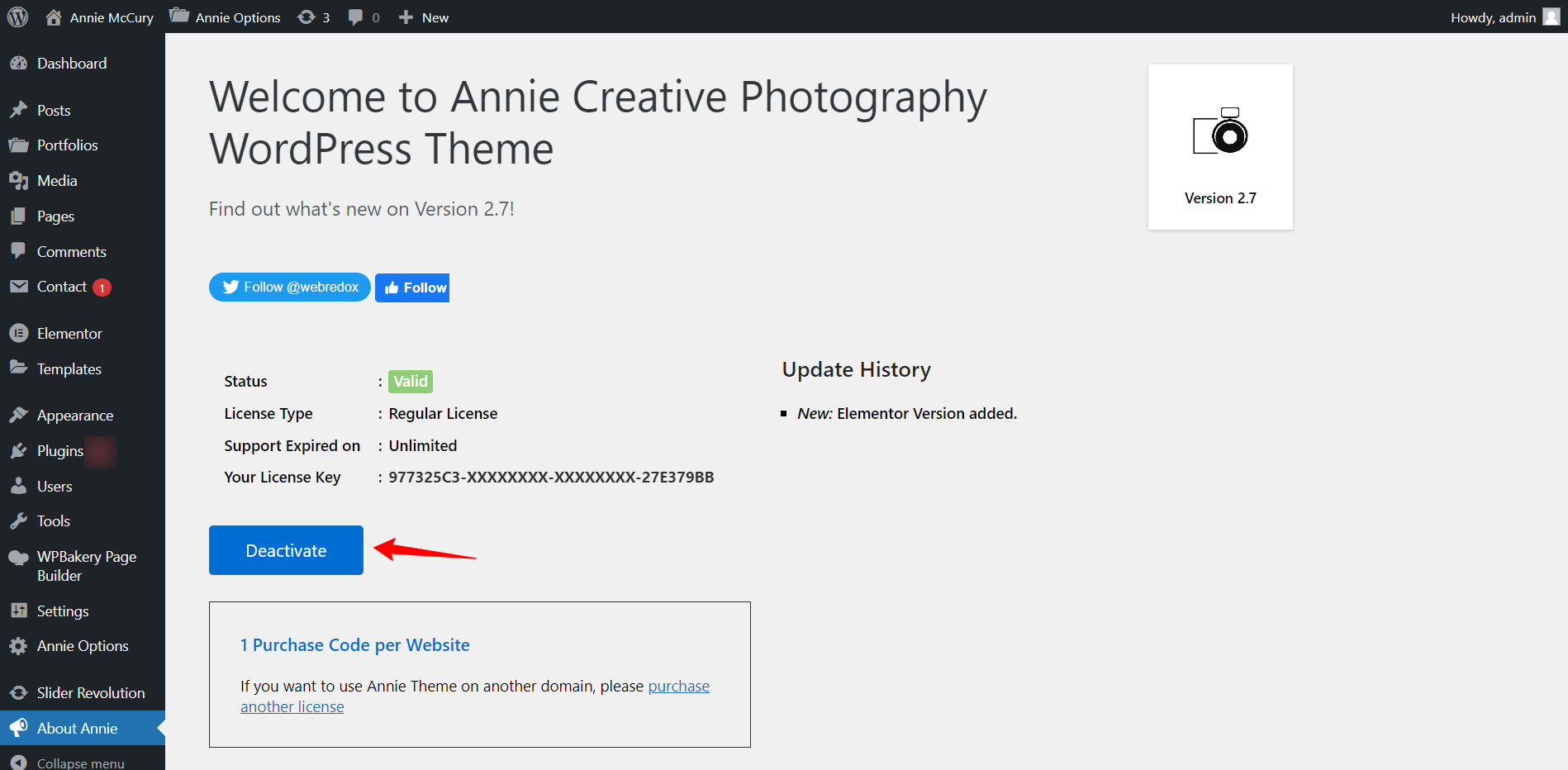Click the 1 Purchase Code per Website heading
The width and height of the screenshot is (1568, 770).
pyautogui.click(x=355, y=645)
